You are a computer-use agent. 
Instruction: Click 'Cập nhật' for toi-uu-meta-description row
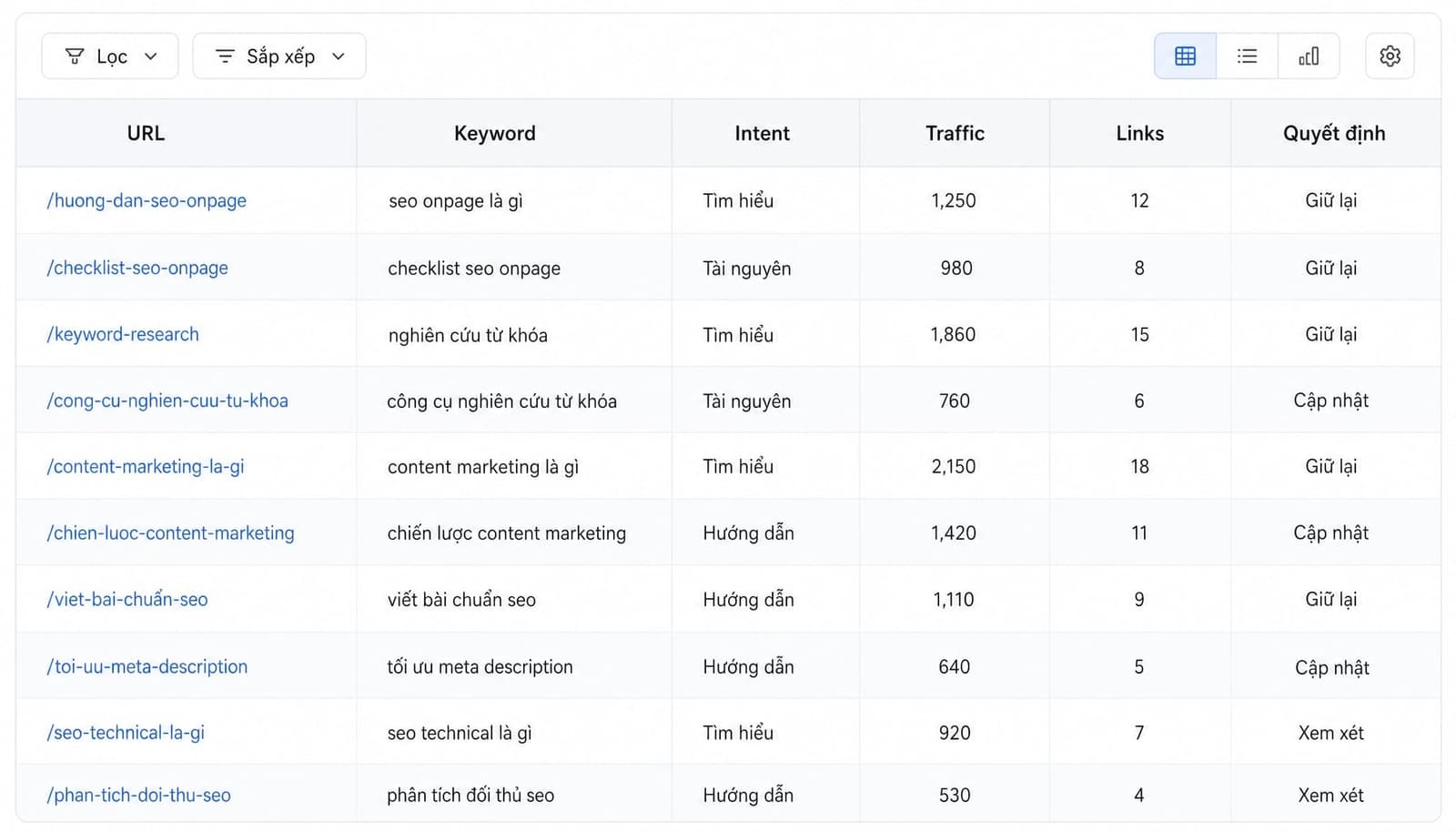(x=1332, y=667)
